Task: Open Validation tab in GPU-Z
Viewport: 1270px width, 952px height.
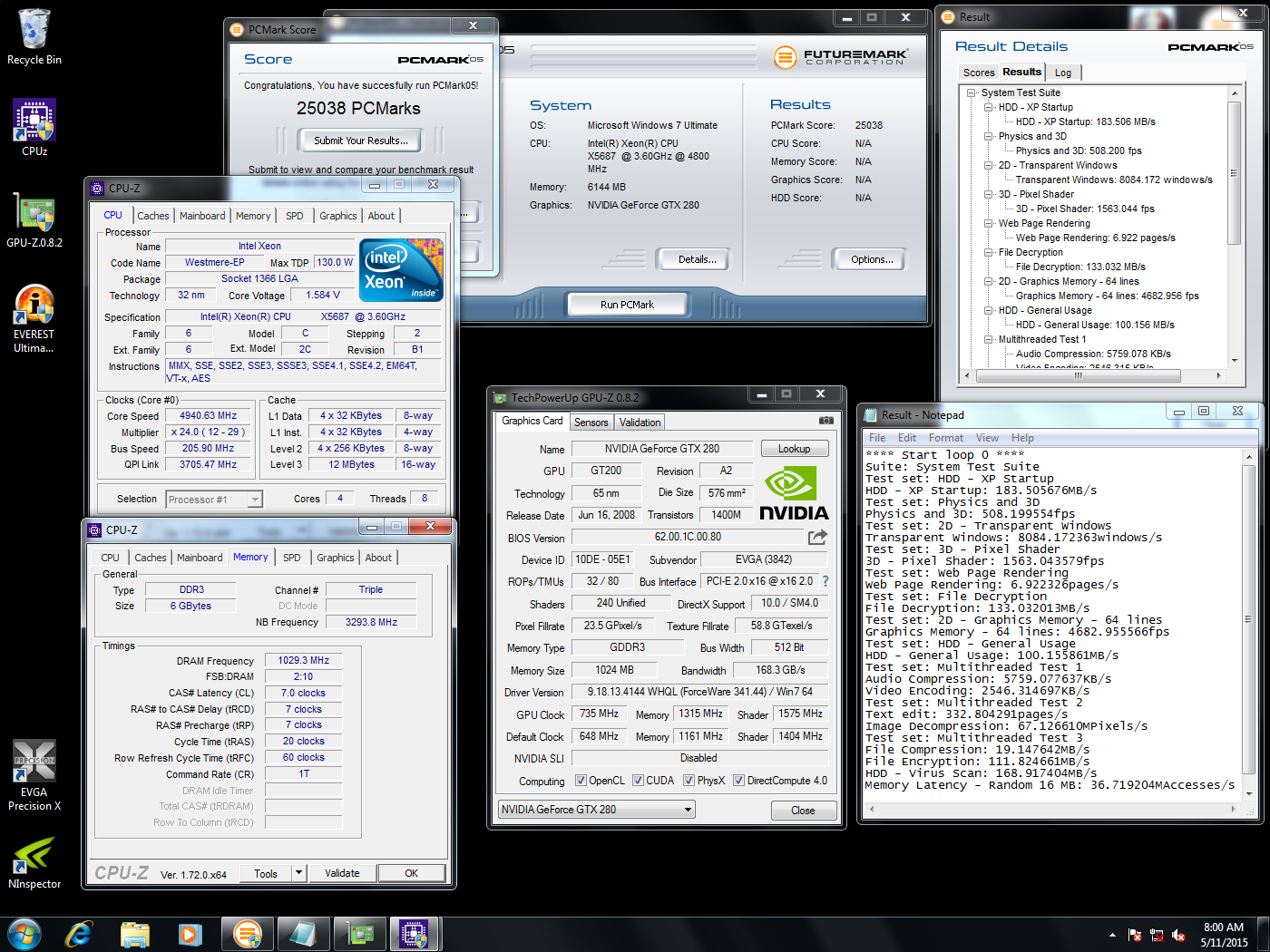Action: click(x=640, y=423)
